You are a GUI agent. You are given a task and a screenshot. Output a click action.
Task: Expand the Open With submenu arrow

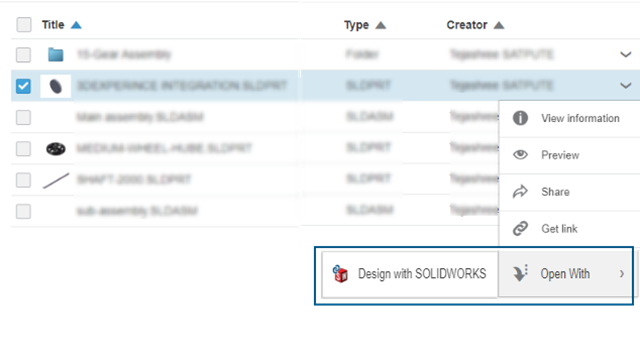tap(622, 274)
